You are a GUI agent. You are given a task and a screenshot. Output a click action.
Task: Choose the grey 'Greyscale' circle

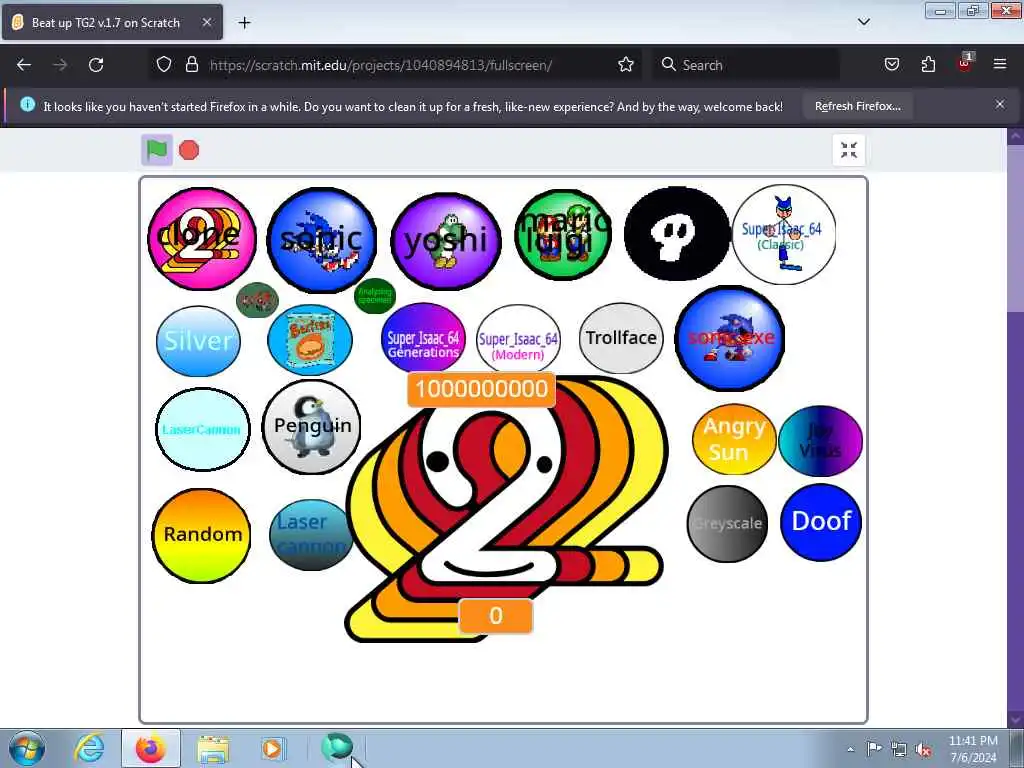coord(727,524)
